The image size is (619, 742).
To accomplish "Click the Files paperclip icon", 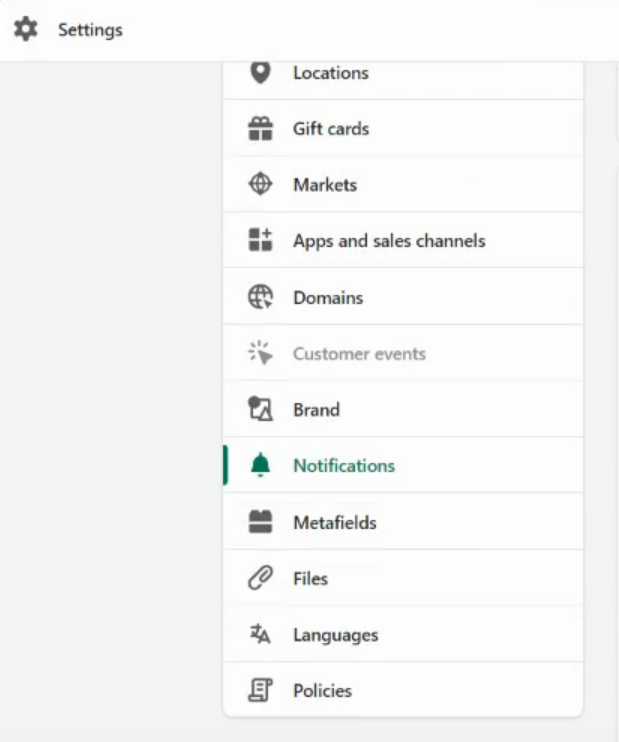I will pos(260,578).
